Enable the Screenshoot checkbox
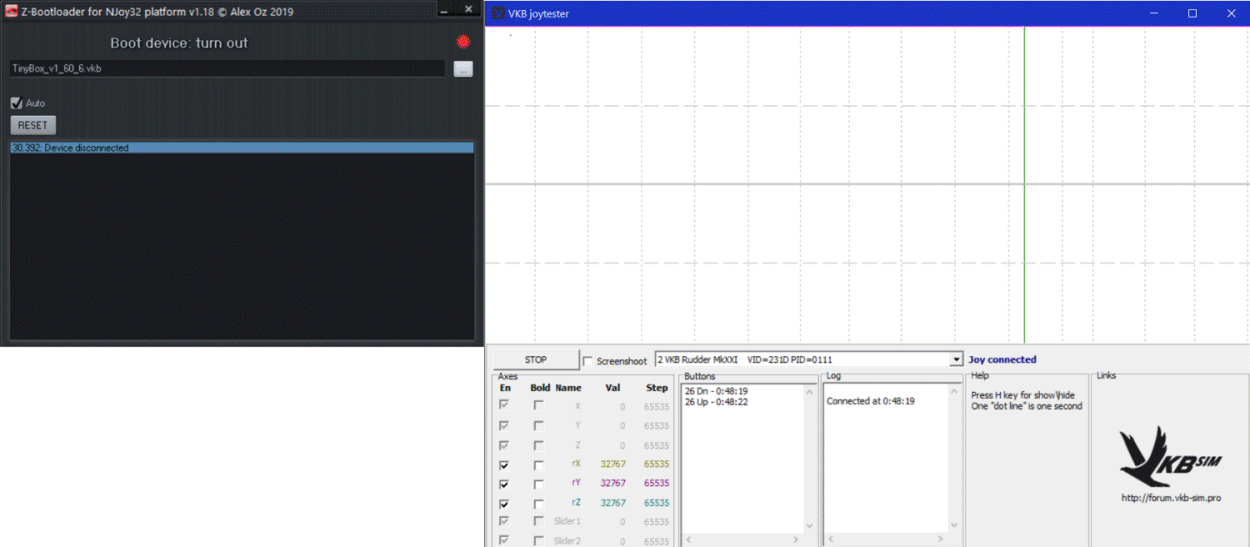Image resolution: width=1250 pixels, height=547 pixels. click(588, 361)
